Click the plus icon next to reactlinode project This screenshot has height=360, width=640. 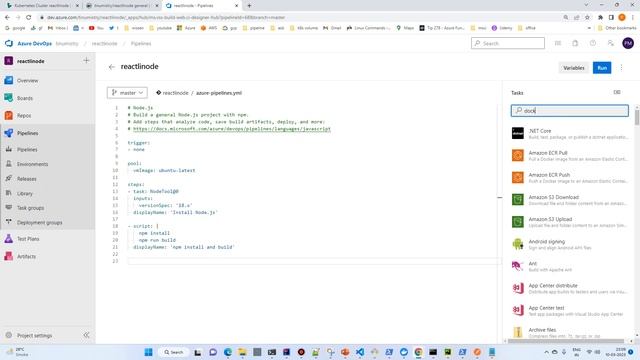[86, 60]
